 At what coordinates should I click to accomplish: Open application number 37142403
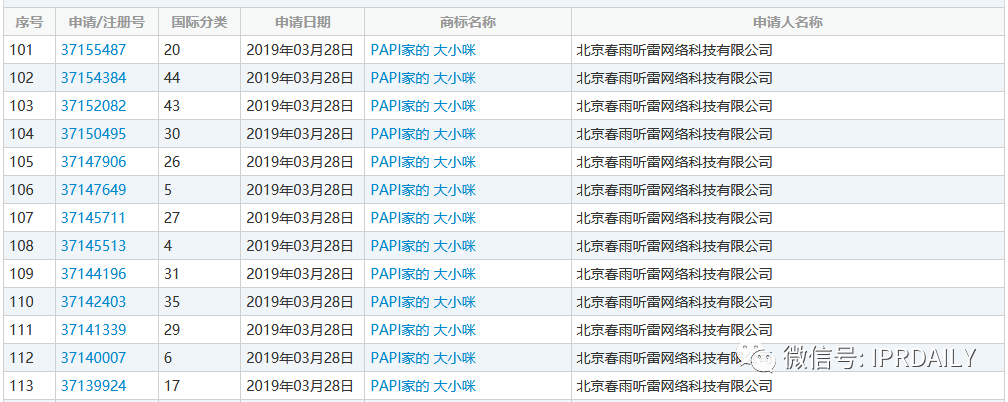94,302
